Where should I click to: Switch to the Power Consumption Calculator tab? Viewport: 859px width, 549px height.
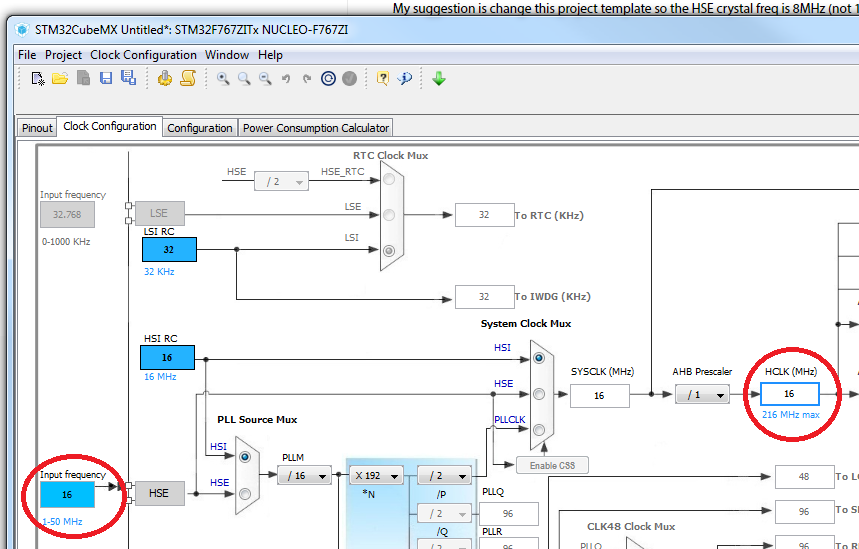click(x=316, y=128)
